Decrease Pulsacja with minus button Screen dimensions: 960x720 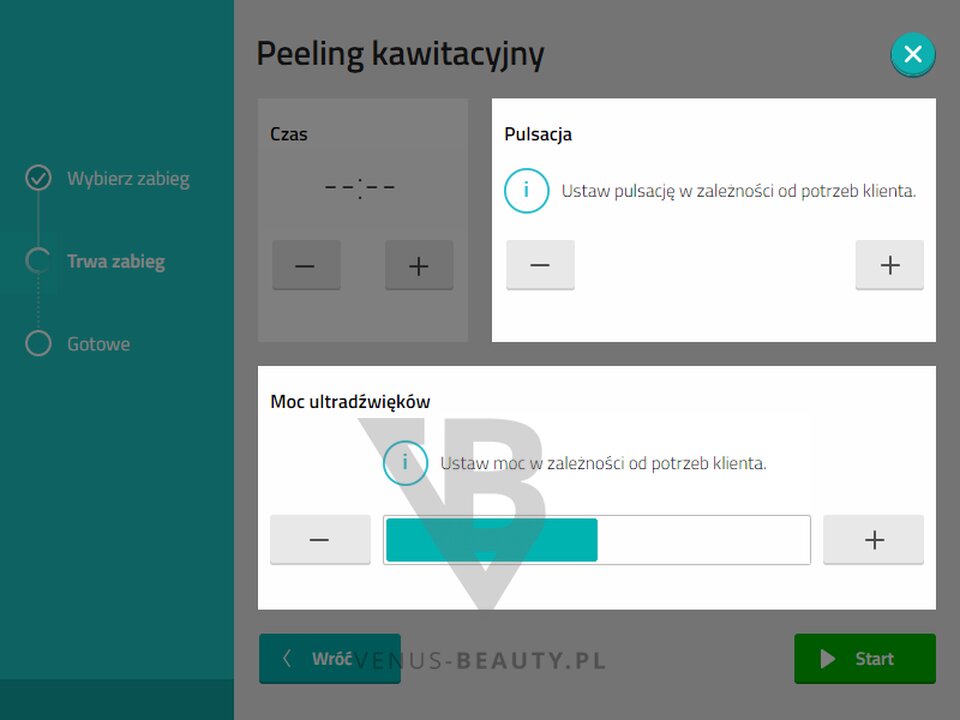(540, 265)
